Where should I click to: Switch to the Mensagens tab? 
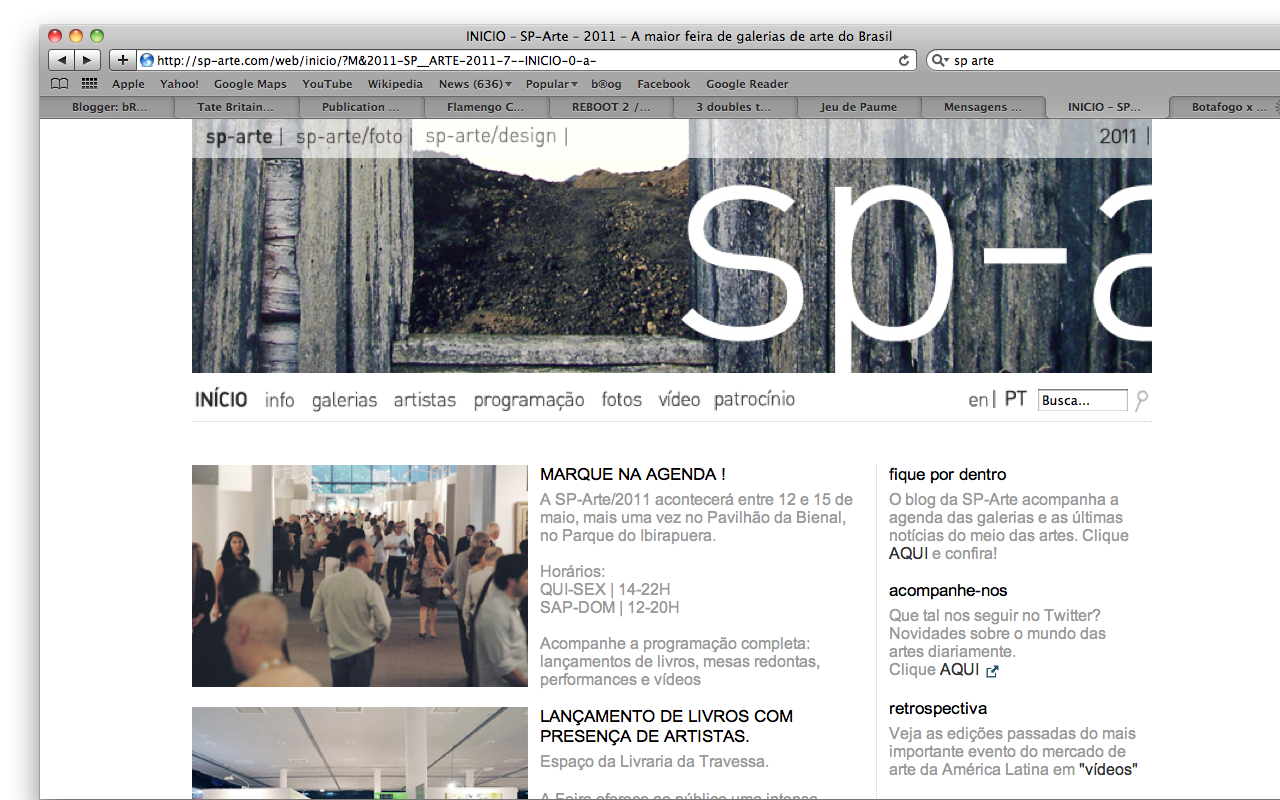(x=983, y=107)
